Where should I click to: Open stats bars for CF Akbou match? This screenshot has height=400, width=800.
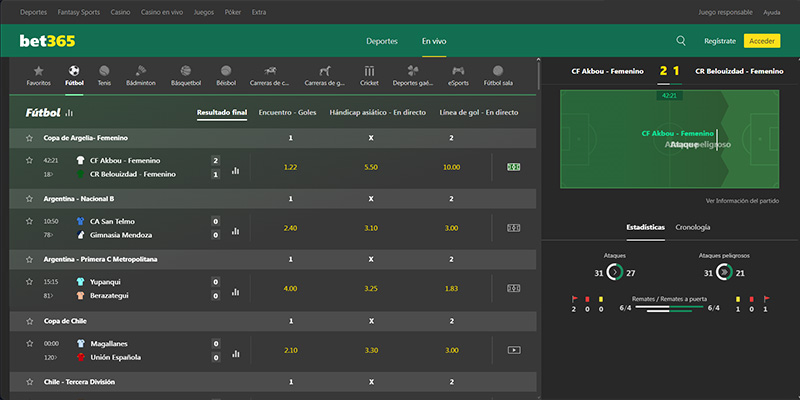click(235, 170)
